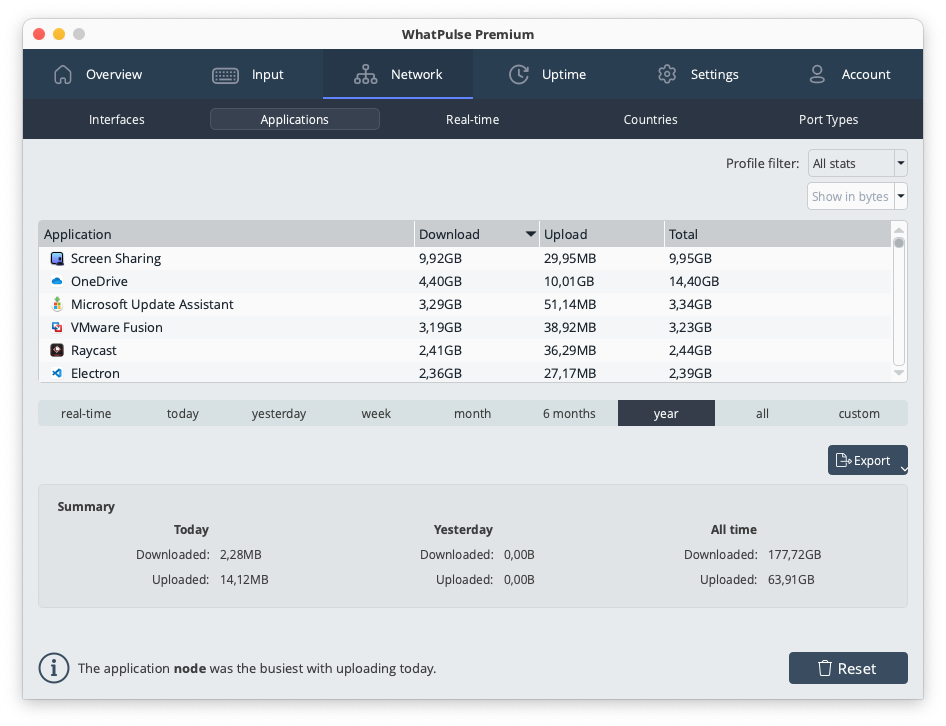The height and width of the screenshot is (726, 946).
Task: Click the Raycast app icon
Action: 57,351
